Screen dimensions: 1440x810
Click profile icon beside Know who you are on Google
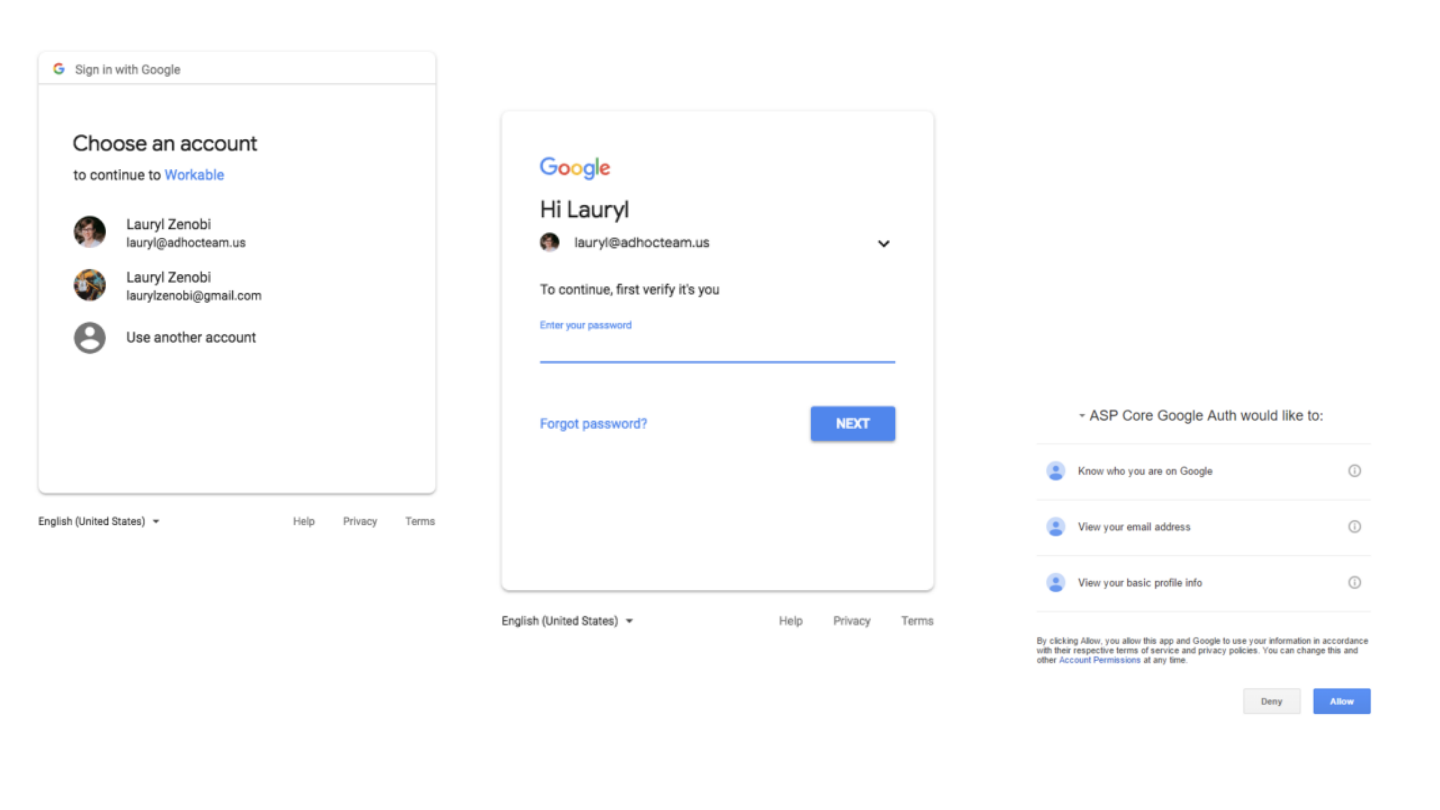point(1056,471)
